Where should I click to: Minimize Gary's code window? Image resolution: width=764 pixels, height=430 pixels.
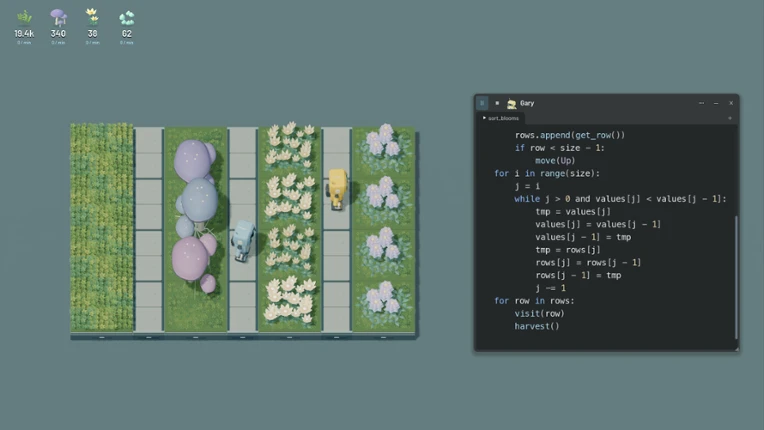[716, 103]
